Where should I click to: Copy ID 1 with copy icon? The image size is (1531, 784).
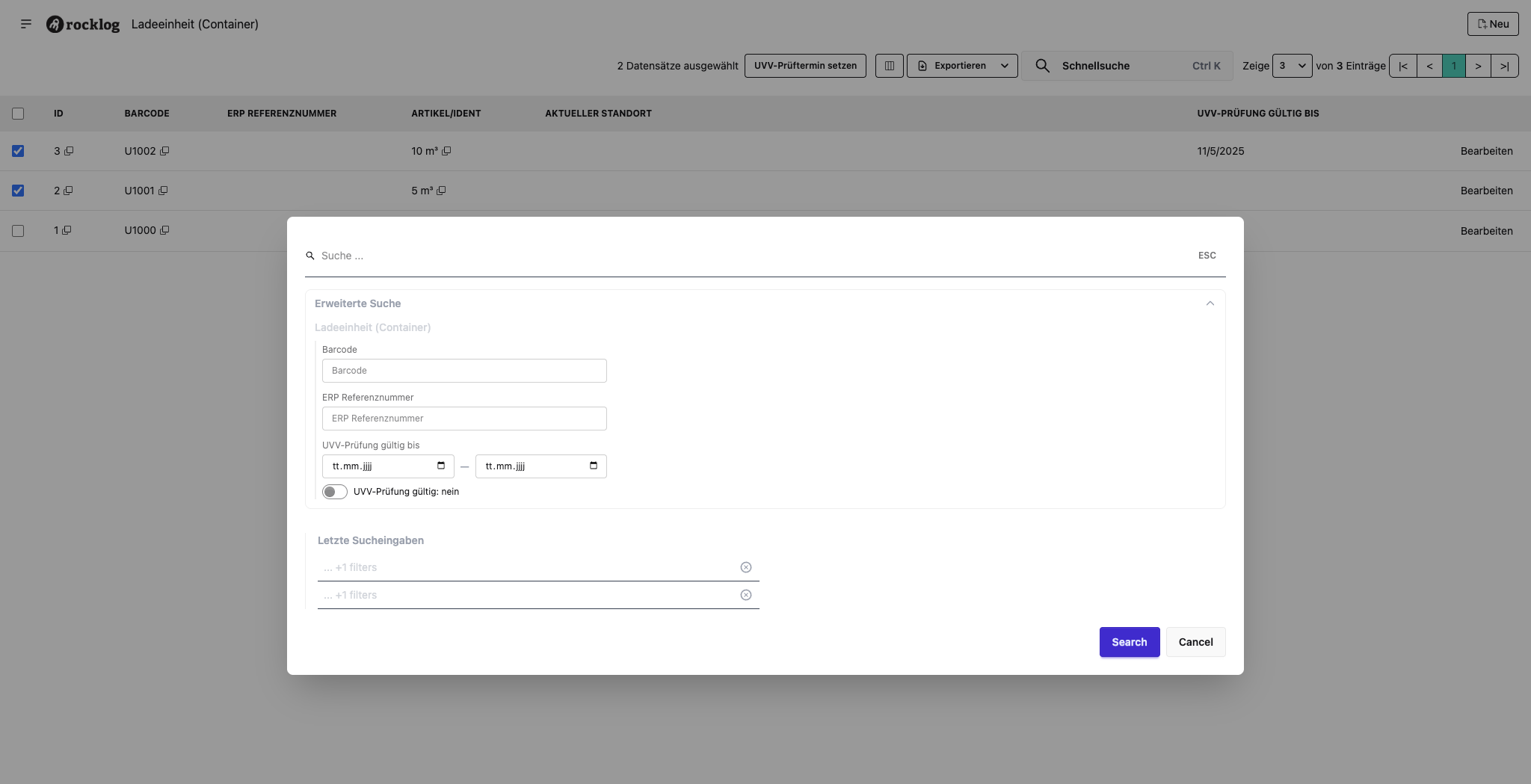click(67, 230)
